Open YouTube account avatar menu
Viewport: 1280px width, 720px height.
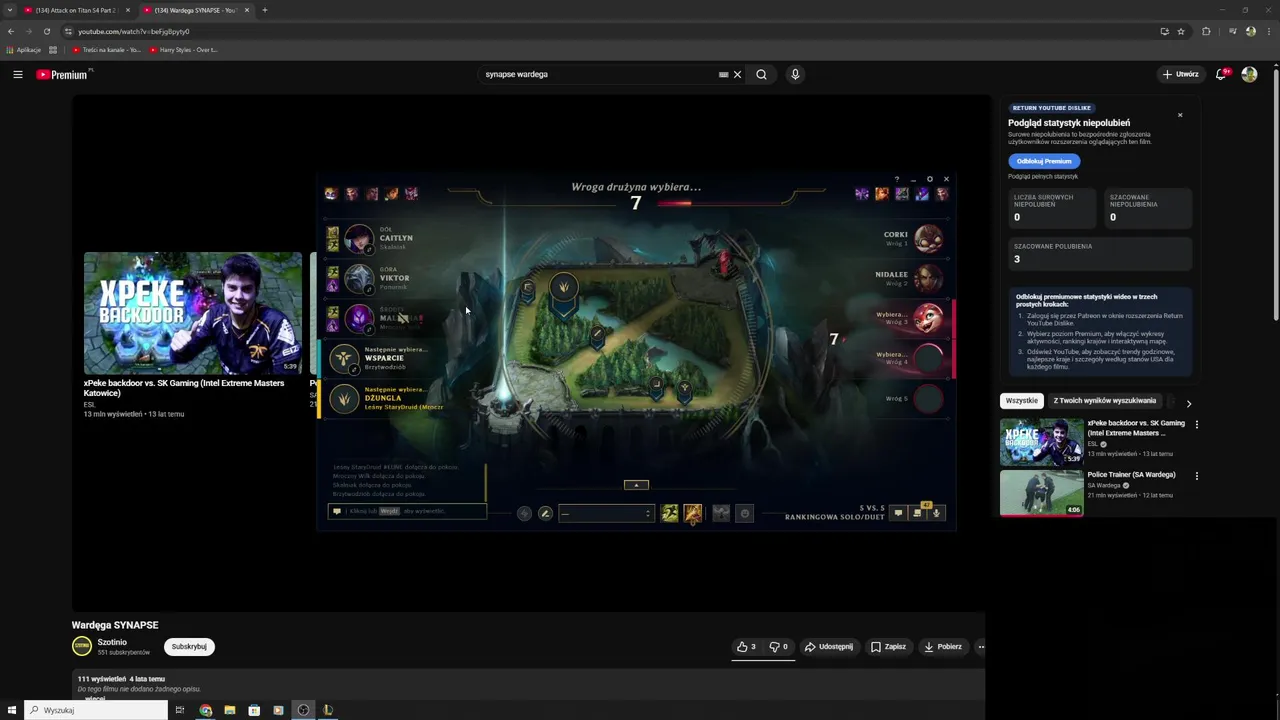coord(1249,74)
